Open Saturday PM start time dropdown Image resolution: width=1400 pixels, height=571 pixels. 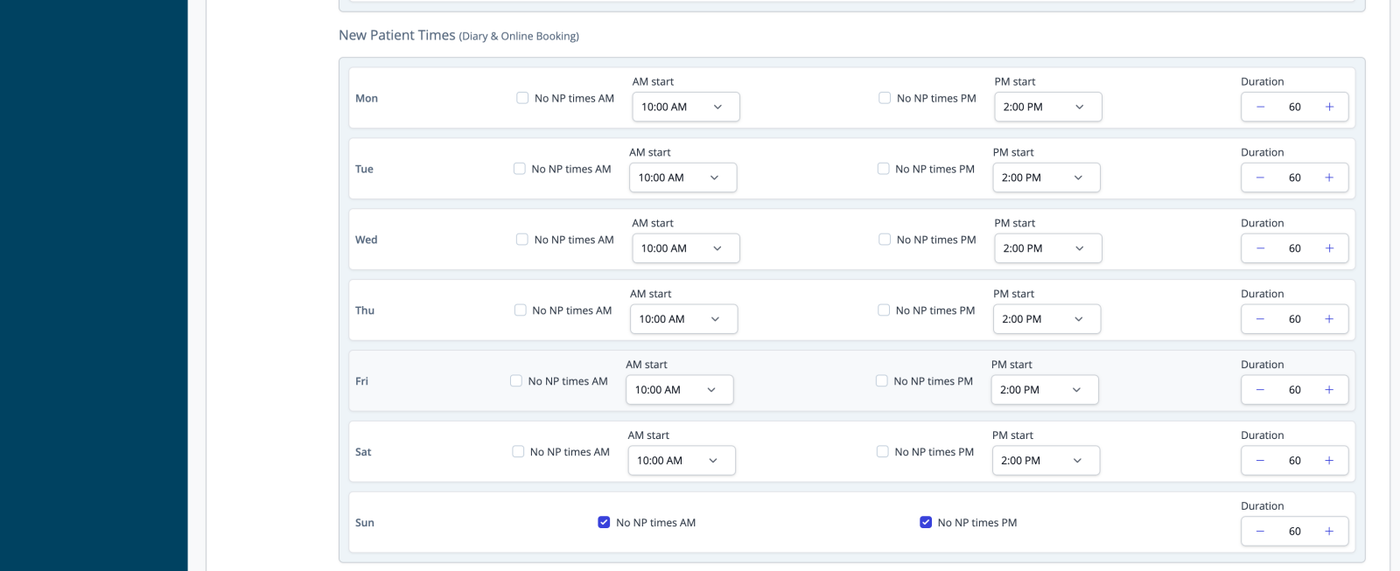coord(1046,461)
